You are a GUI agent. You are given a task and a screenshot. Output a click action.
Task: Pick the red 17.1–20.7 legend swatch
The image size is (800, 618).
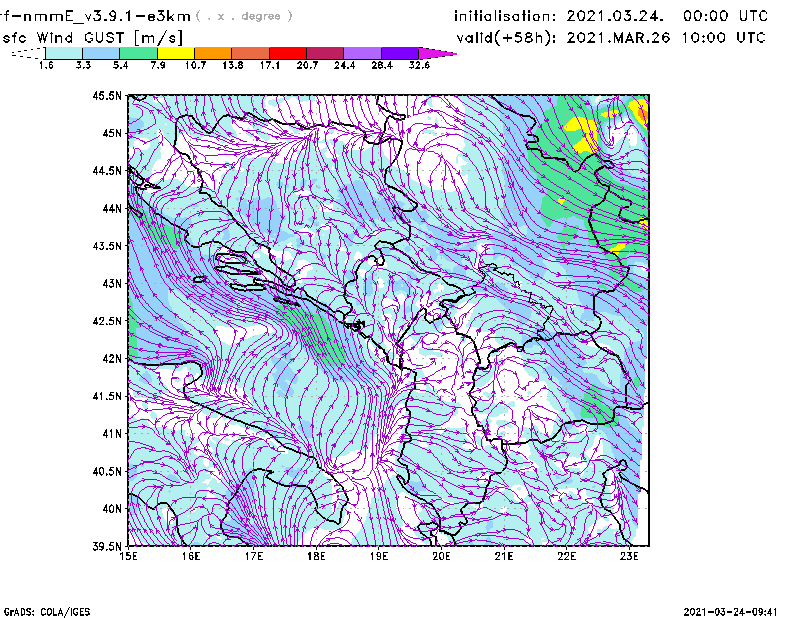pyautogui.click(x=288, y=53)
